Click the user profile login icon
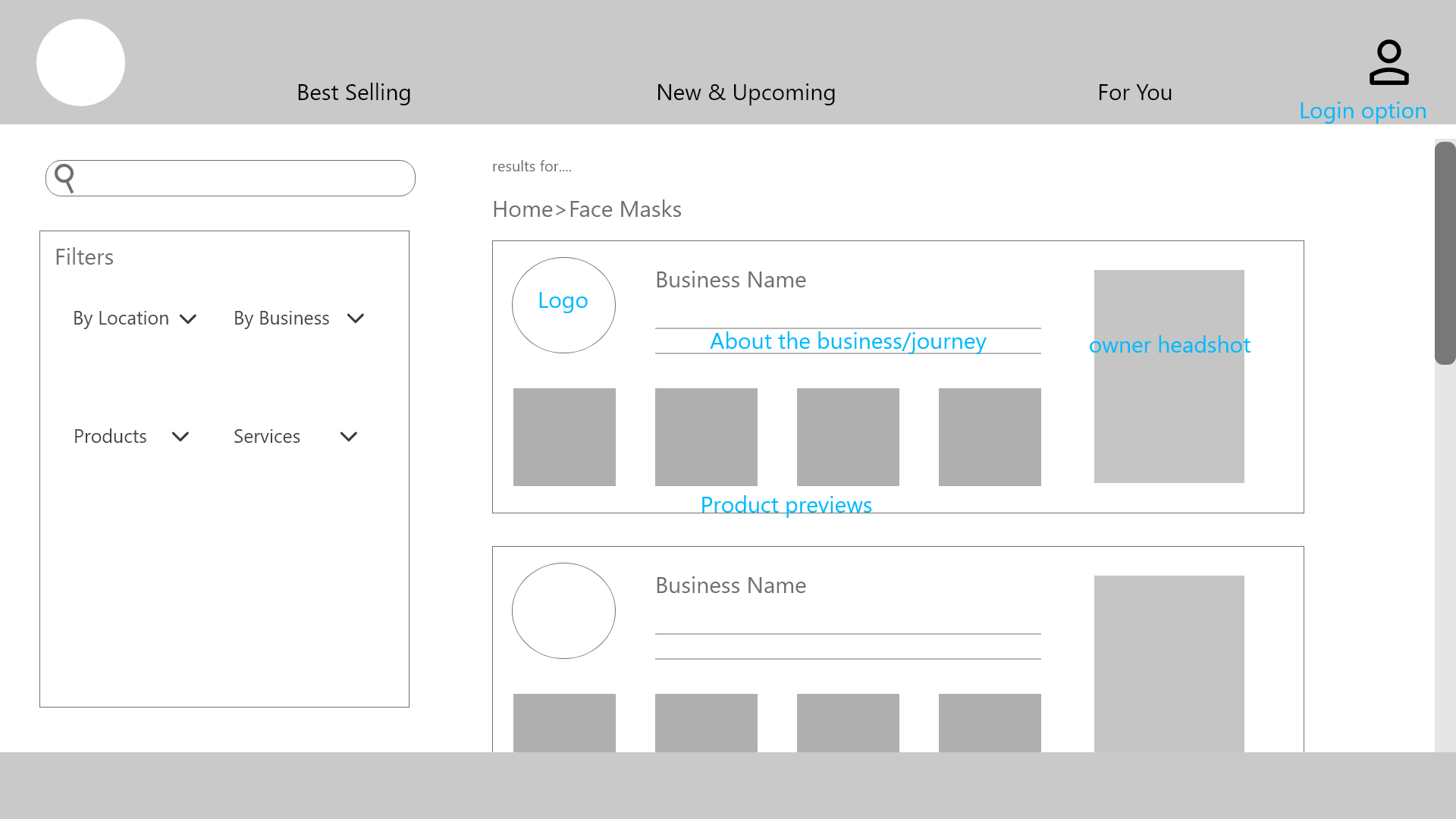This screenshot has width=1456, height=819. [x=1389, y=62]
